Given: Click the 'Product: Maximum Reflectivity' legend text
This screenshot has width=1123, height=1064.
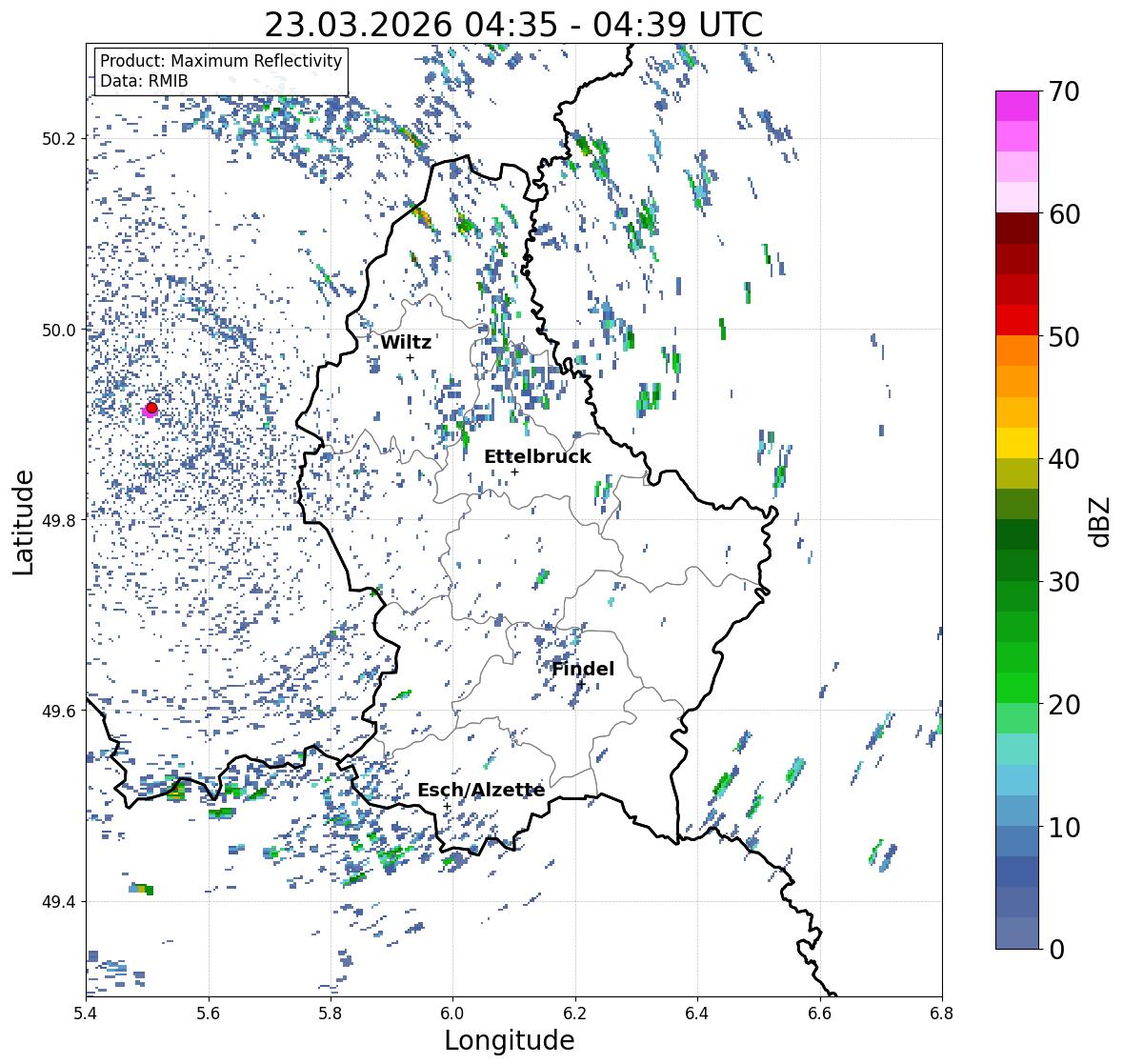Looking at the screenshot, I should (x=221, y=61).
